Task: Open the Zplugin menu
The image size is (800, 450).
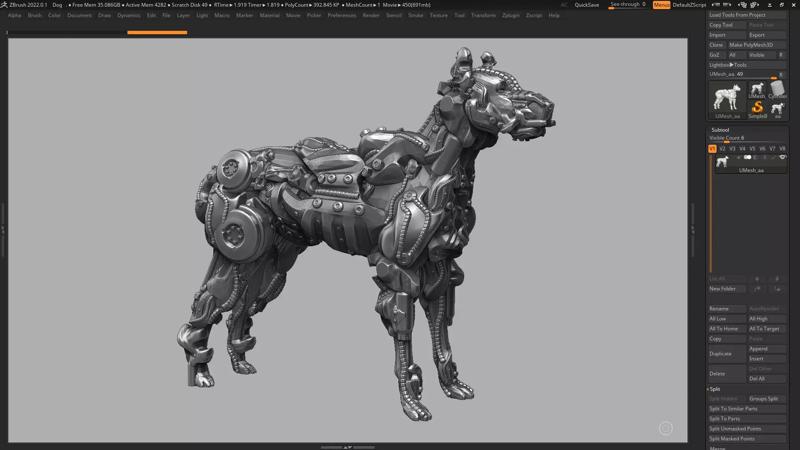Action: [510, 16]
